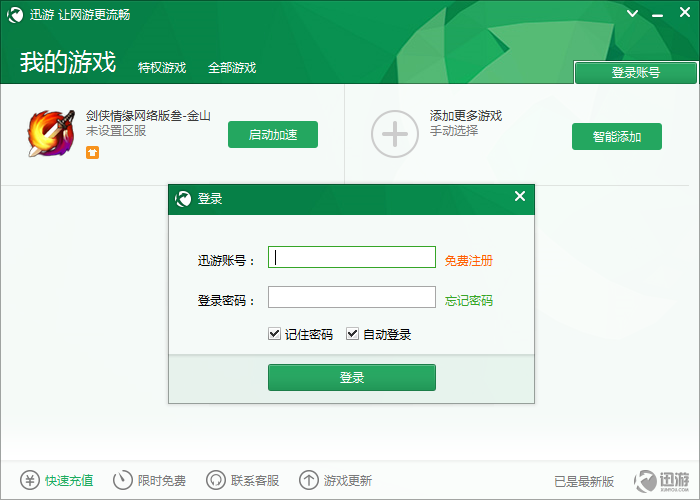Click 启动加速 button for the game
Screen dimensions: 700x500
(x=273, y=134)
